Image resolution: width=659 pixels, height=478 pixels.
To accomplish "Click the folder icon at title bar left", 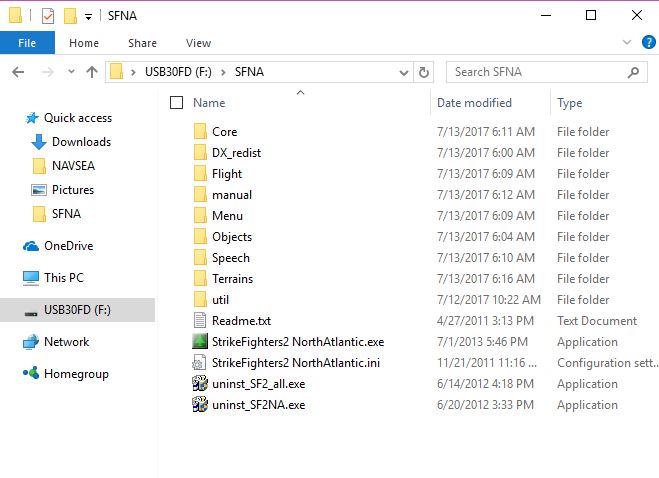I will click(16, 15).
